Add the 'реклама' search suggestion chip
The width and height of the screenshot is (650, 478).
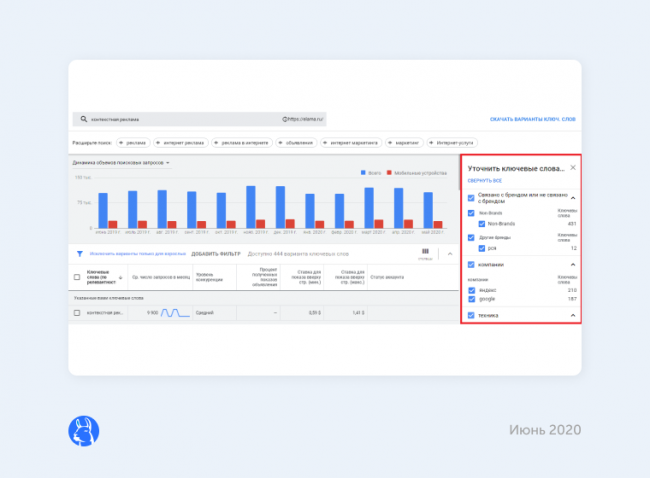pyautogui.click(x=134, y=143)
